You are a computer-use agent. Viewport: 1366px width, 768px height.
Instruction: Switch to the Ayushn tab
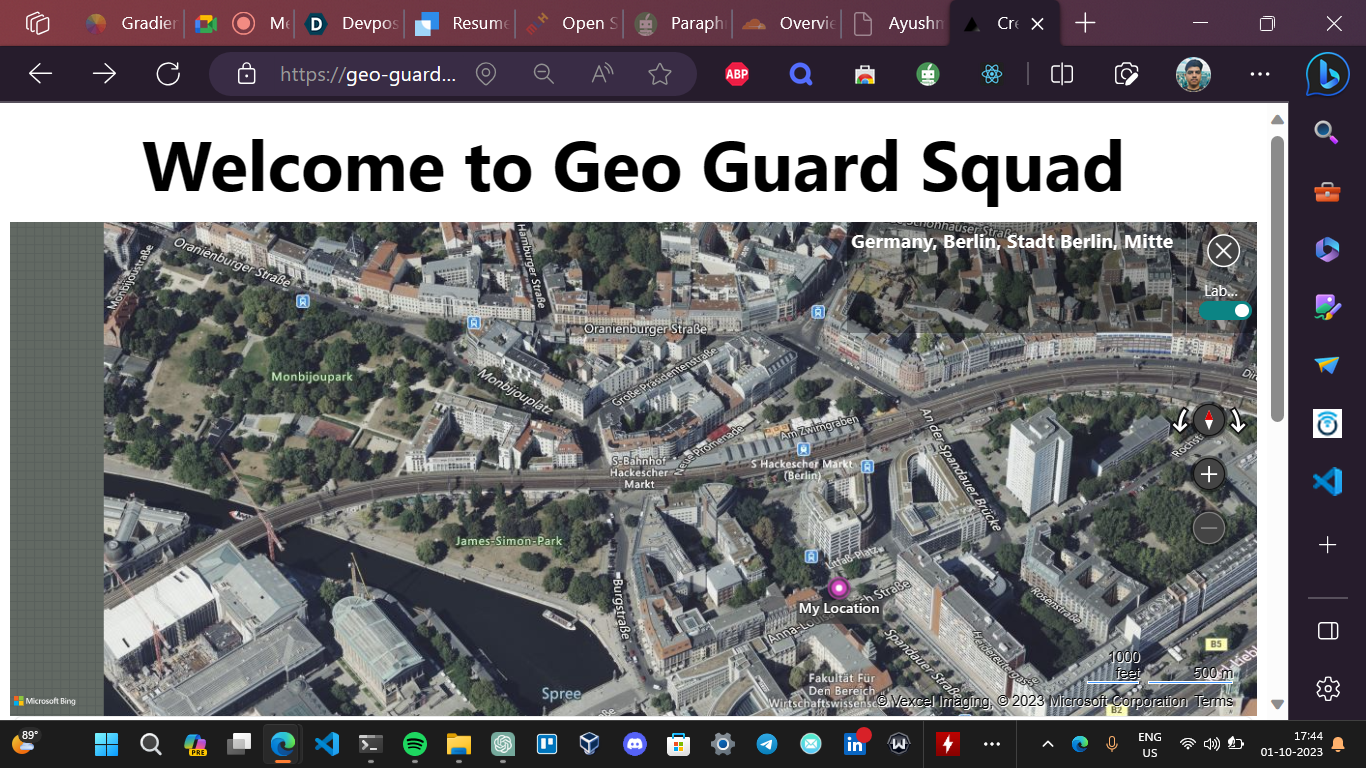coord(897,23)
